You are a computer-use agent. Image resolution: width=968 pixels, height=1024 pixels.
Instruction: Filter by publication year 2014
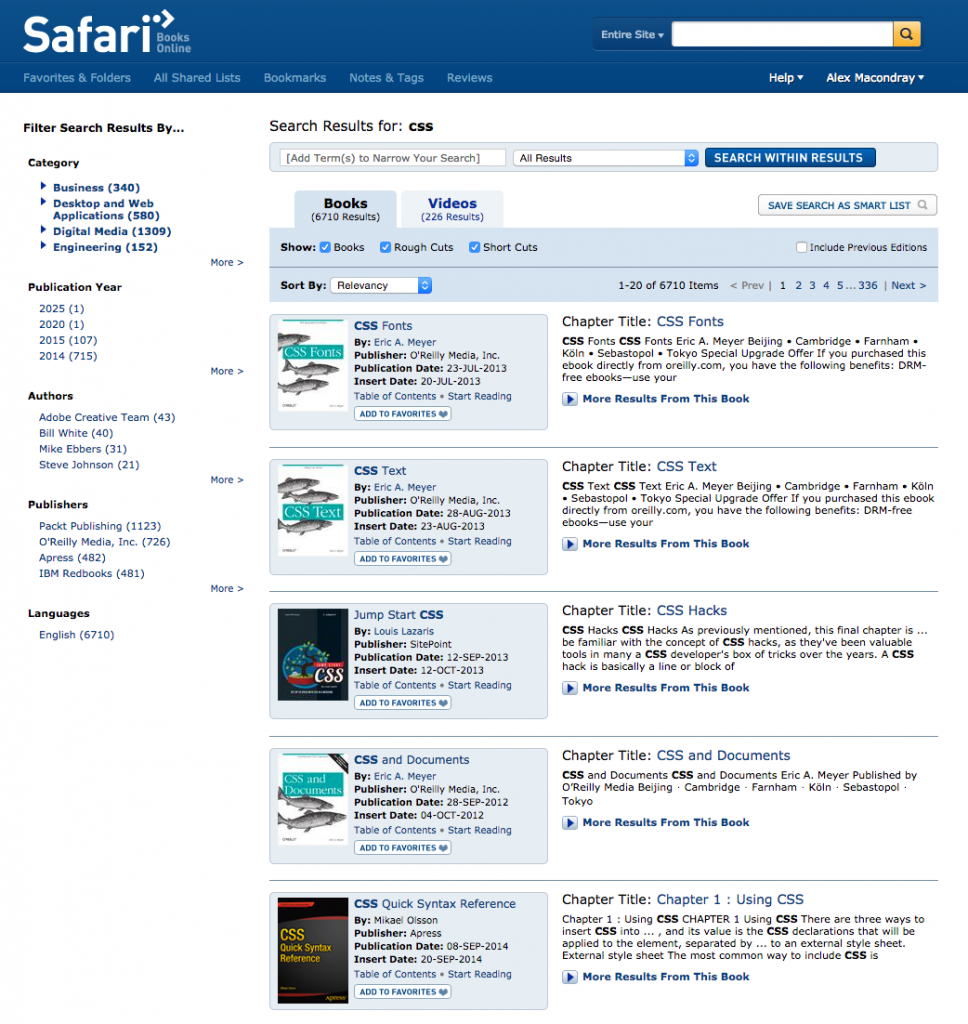click(x=68, y=356)
